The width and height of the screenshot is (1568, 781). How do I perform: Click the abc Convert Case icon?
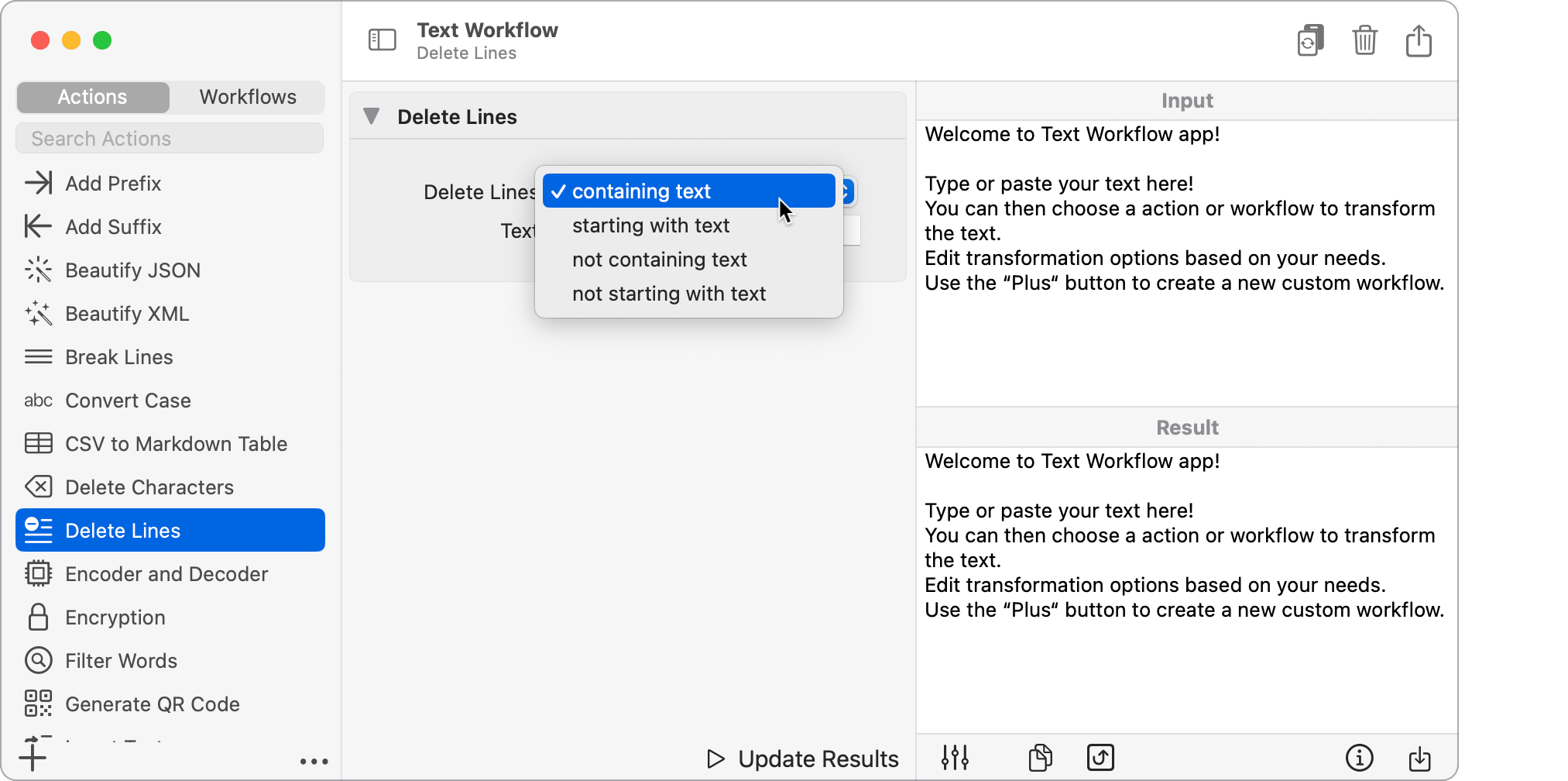pyautogui.click(x=38, y=400)
